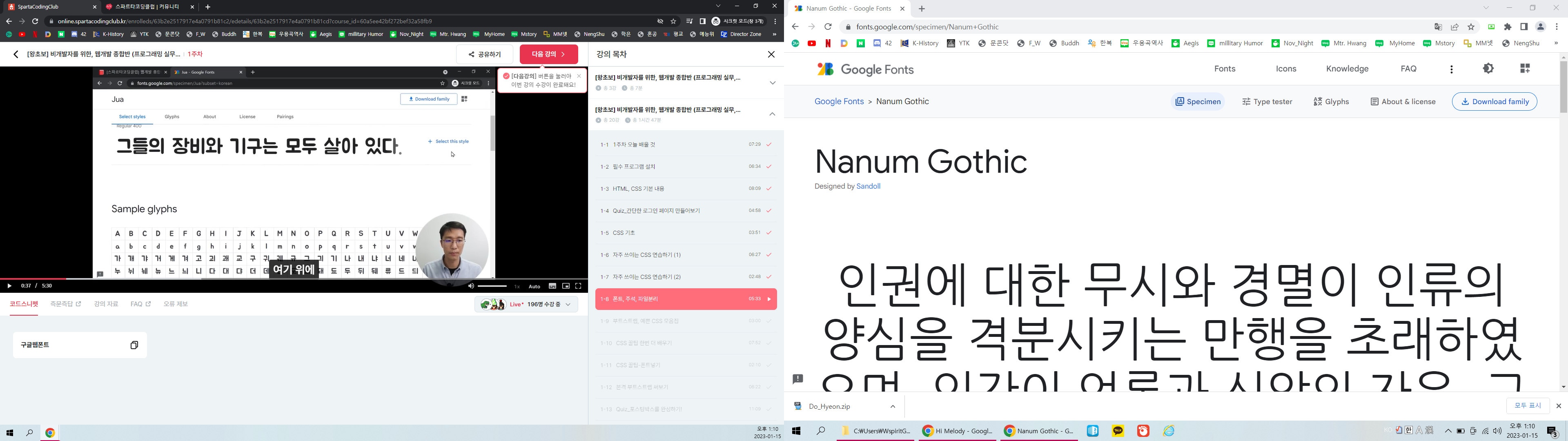Click the Google Fonts logo
The width and height of the screenshot is (1568, 441).
865,69
